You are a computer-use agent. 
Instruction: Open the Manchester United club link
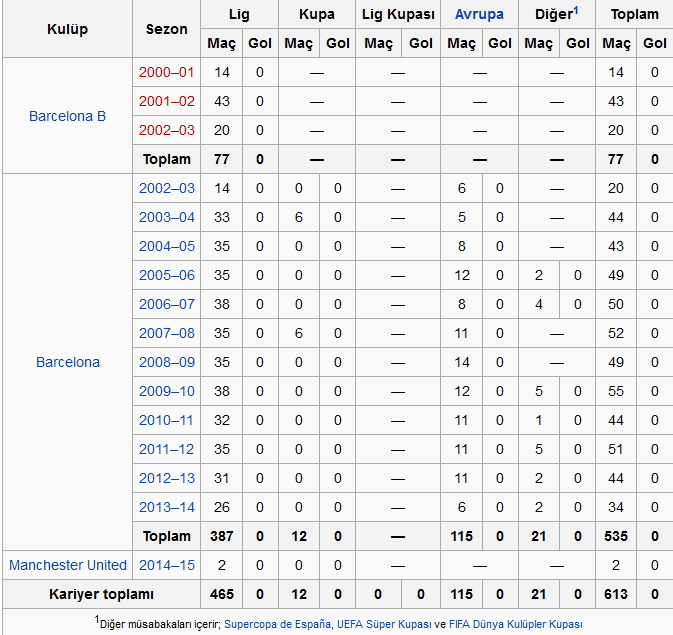pyautogui.click(x=68, y=565)
